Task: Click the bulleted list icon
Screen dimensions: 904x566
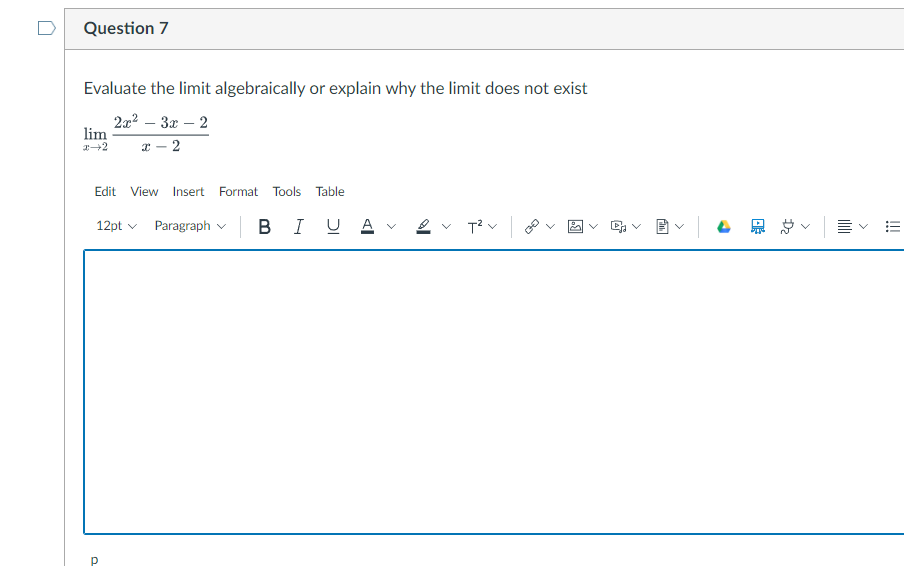Action: coord(892,227)
